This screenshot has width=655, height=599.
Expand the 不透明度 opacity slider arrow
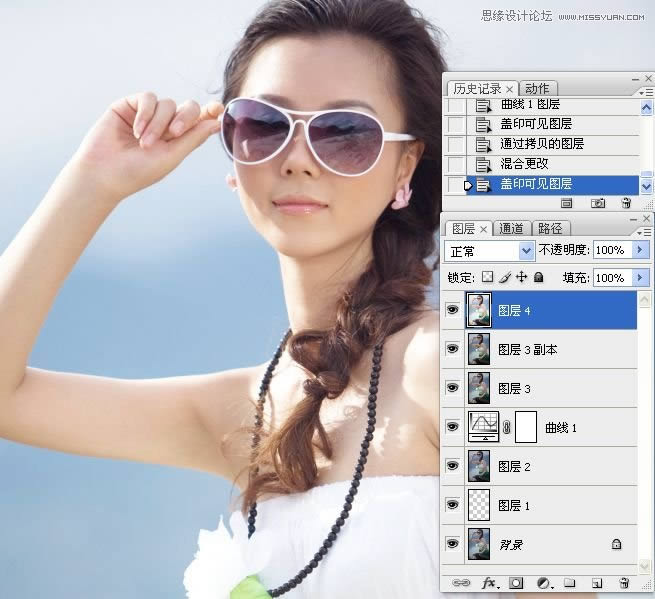[641, 250]
